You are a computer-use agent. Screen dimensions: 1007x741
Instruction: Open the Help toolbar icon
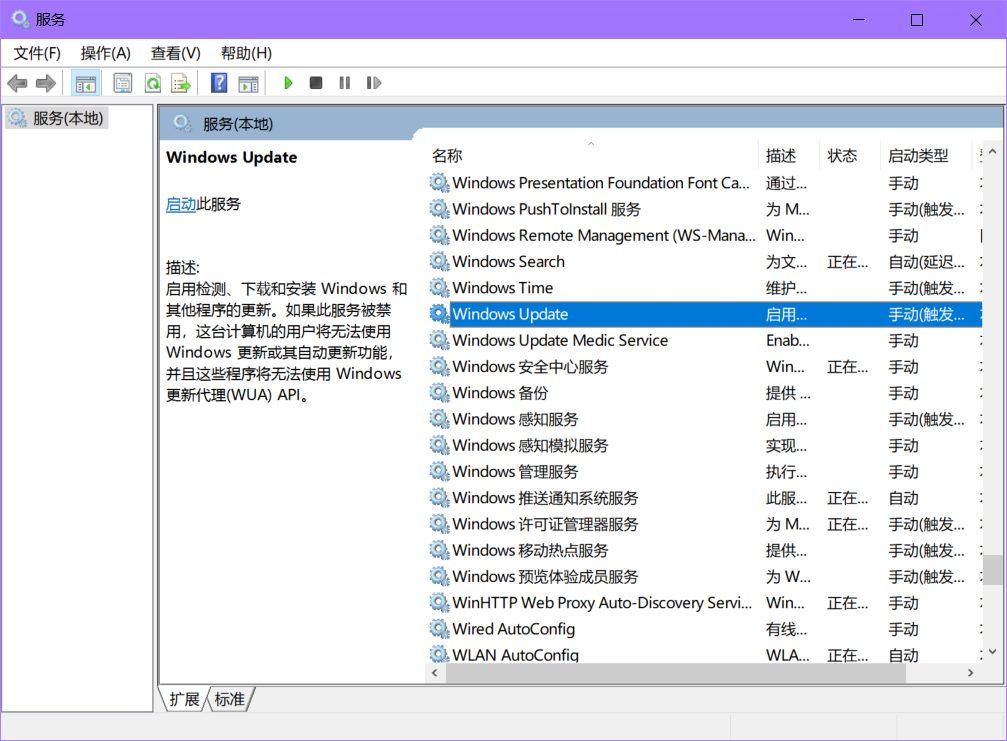[x=219, y=83]
